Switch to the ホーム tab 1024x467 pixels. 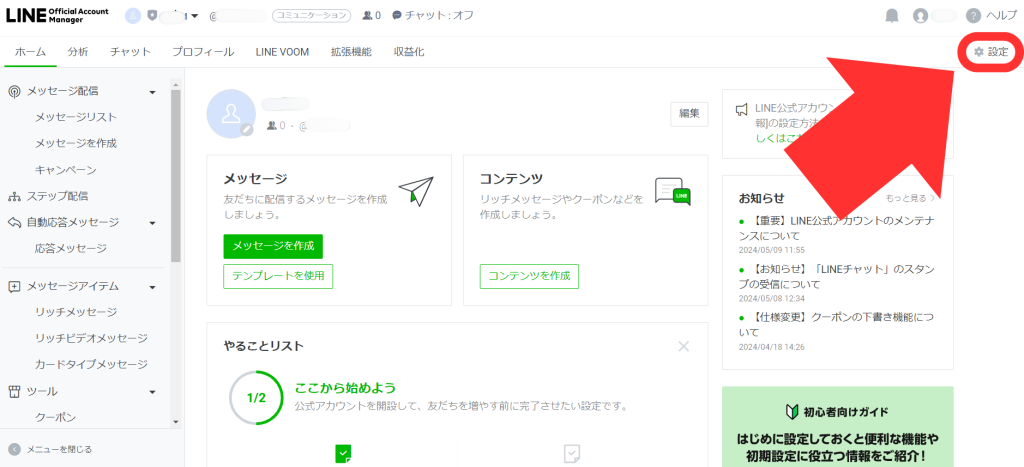point(31,52)
